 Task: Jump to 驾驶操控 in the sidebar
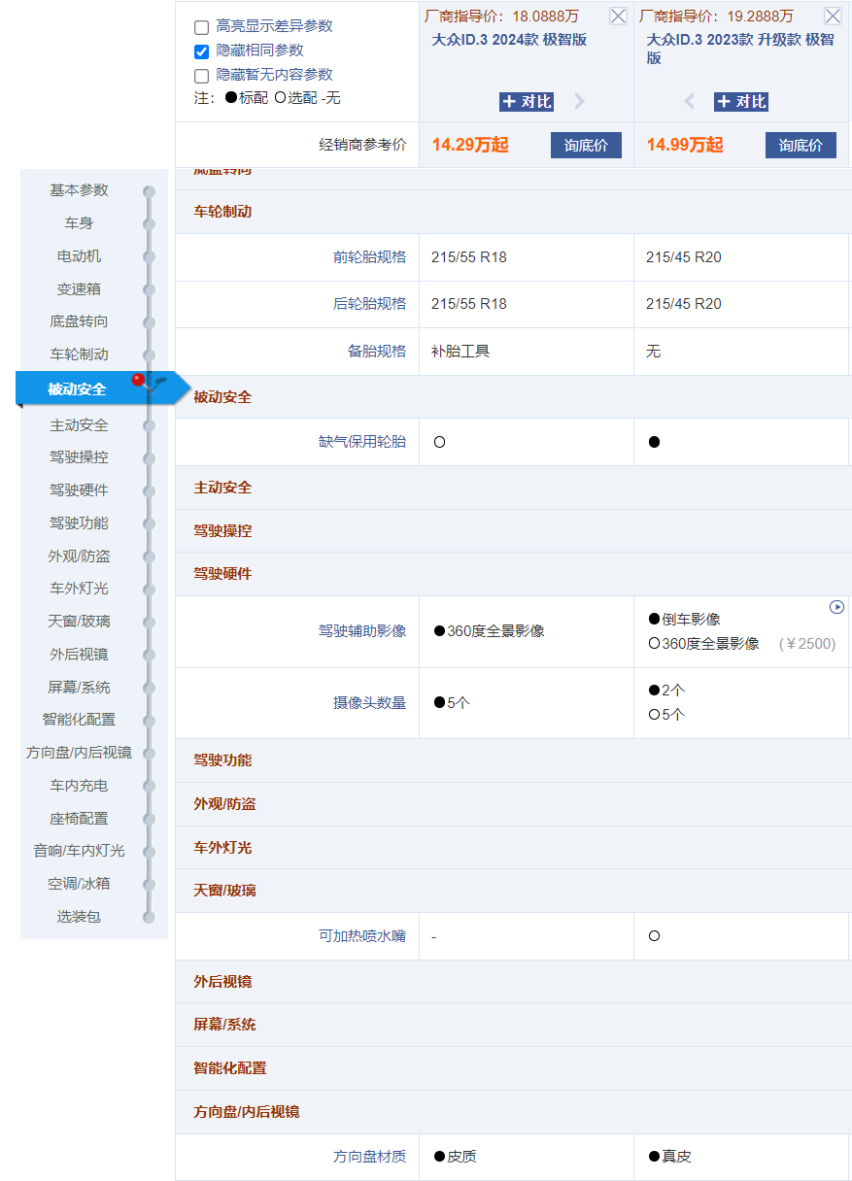click(x=79, y=457)
